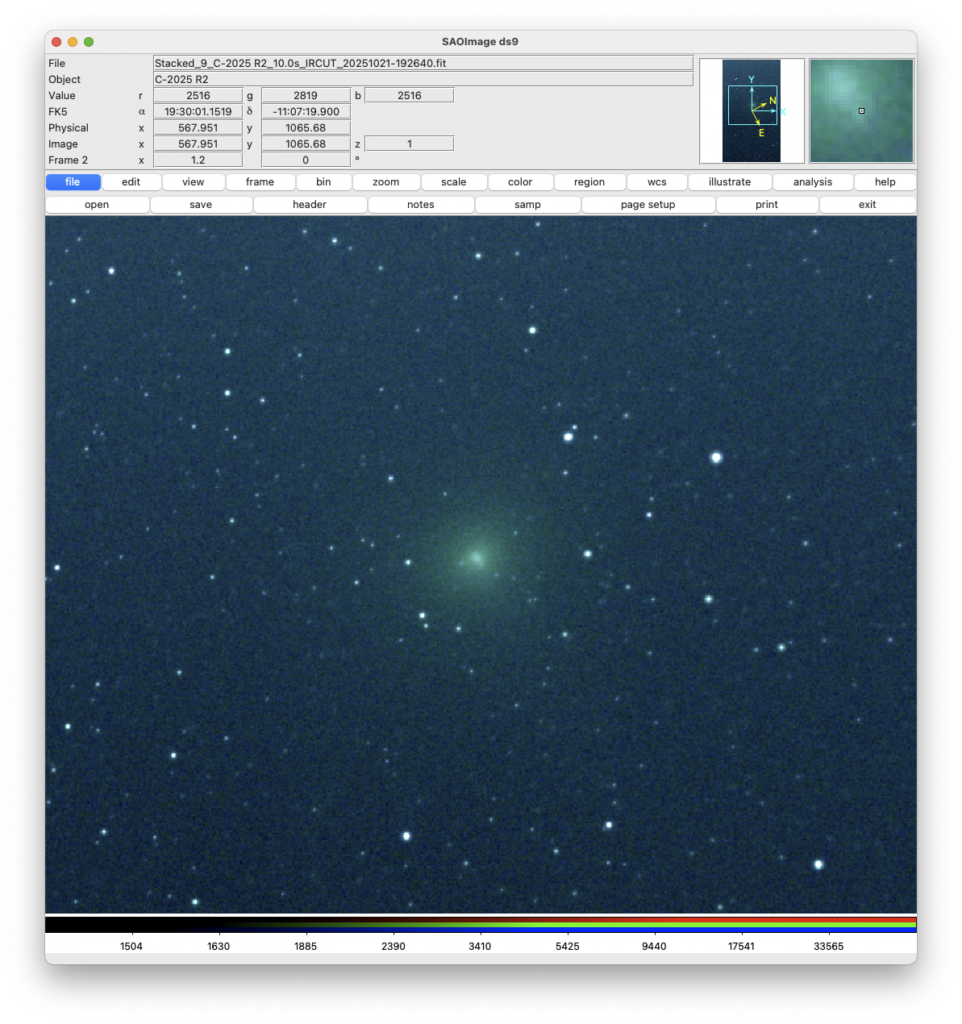Click the panner overview thumbnail

pos(751,111)
